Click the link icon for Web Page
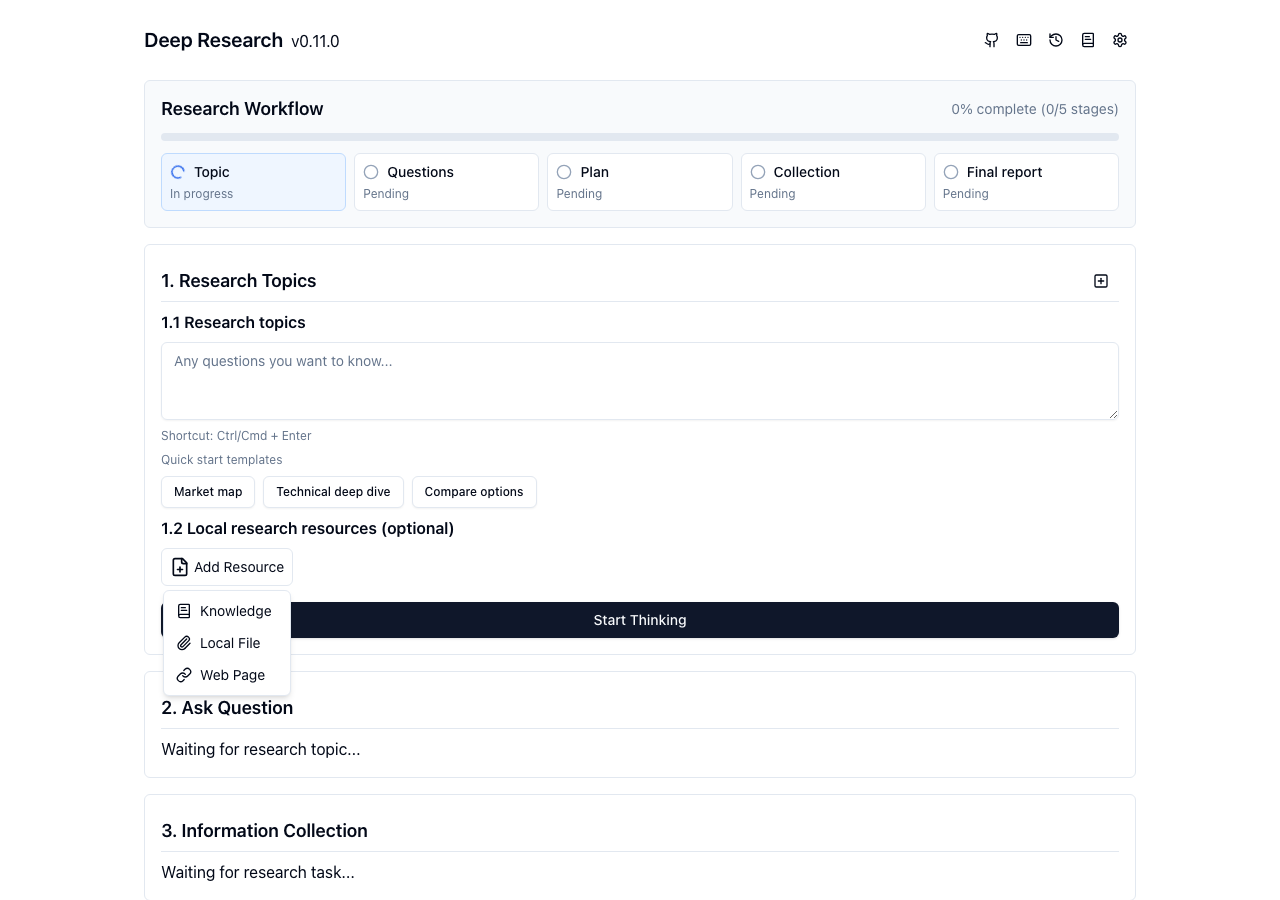The image size is (1280, 900). tap(184, 675)
